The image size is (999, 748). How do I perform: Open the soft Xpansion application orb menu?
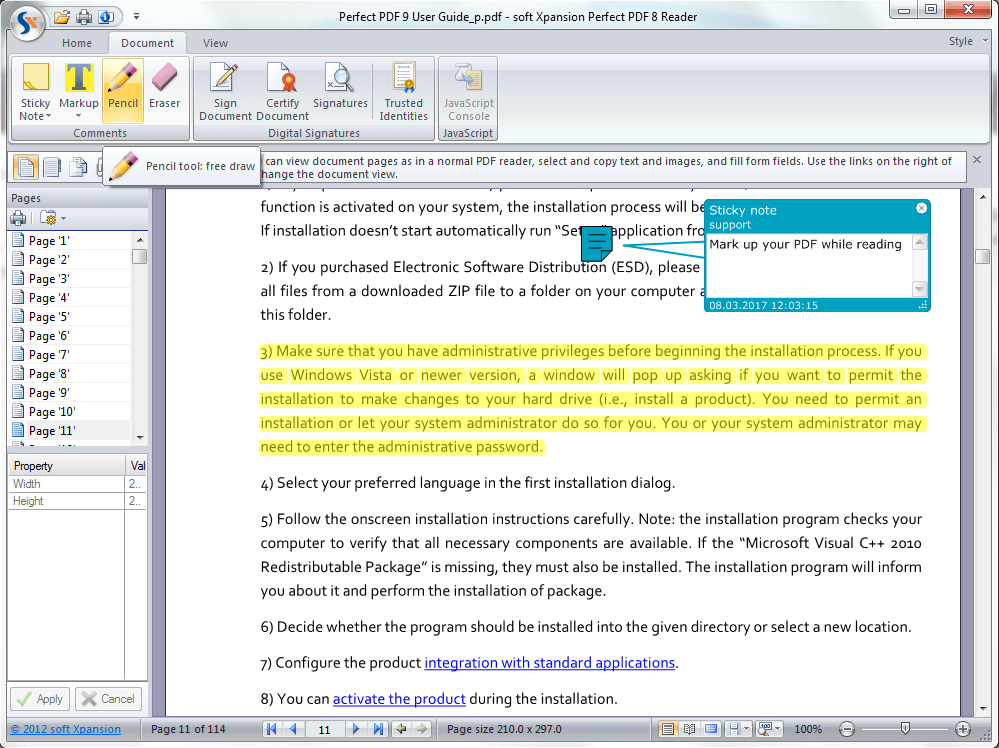coord(27,24)
